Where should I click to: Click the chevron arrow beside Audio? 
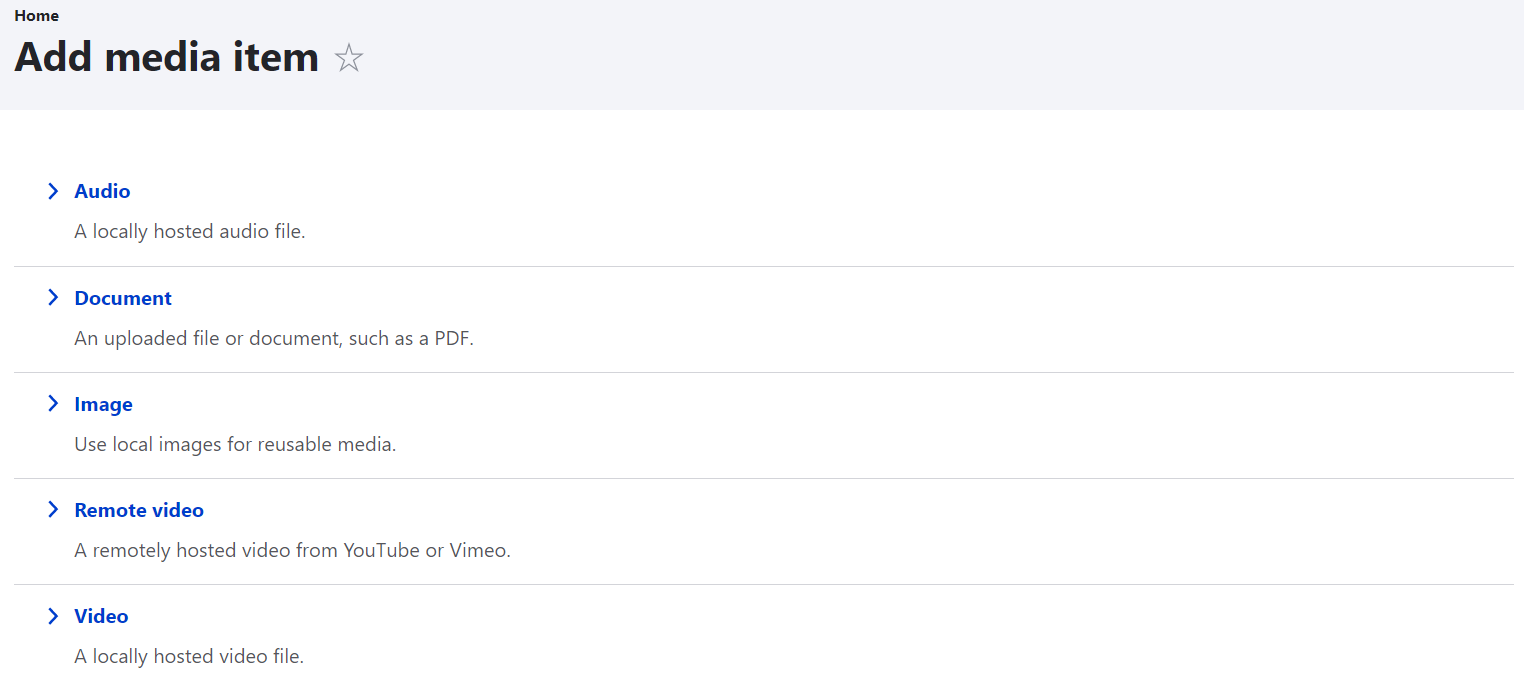tap(53, 191)
